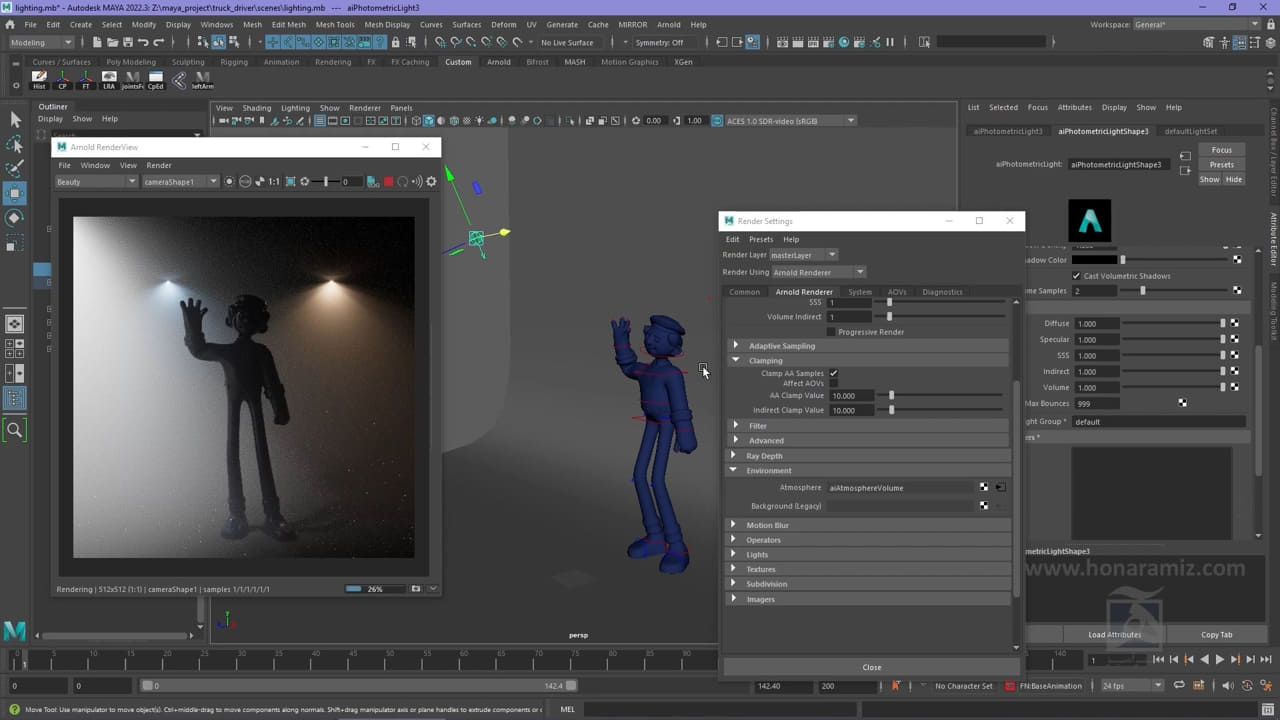
Task: Open the Render menu in Arnold RenderView
Action: 159,165
